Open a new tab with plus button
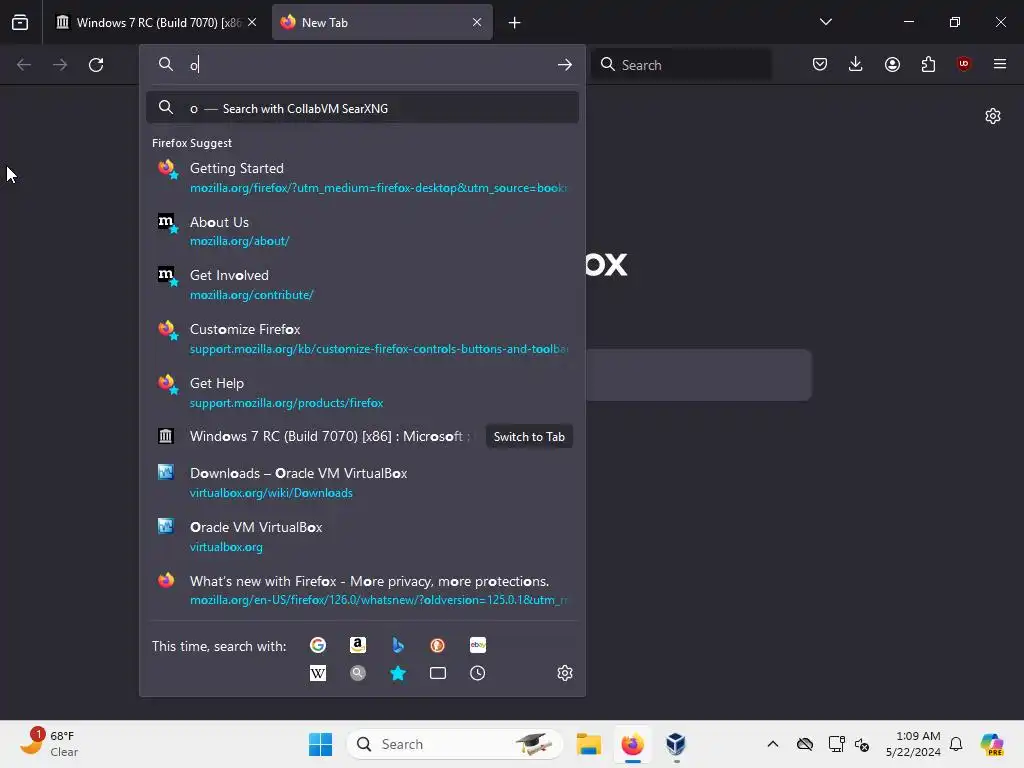Viewport: 1024px width, 768px height. [x=515, y=23]
